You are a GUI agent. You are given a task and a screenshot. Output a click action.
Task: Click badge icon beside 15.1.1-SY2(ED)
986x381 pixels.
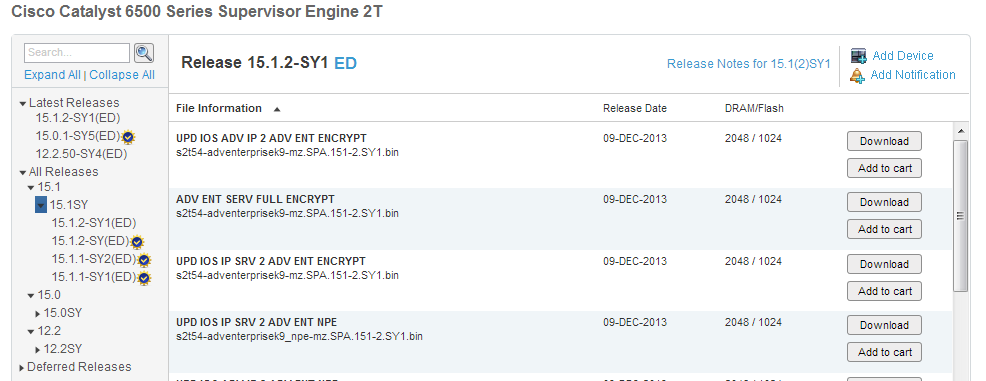143,260
